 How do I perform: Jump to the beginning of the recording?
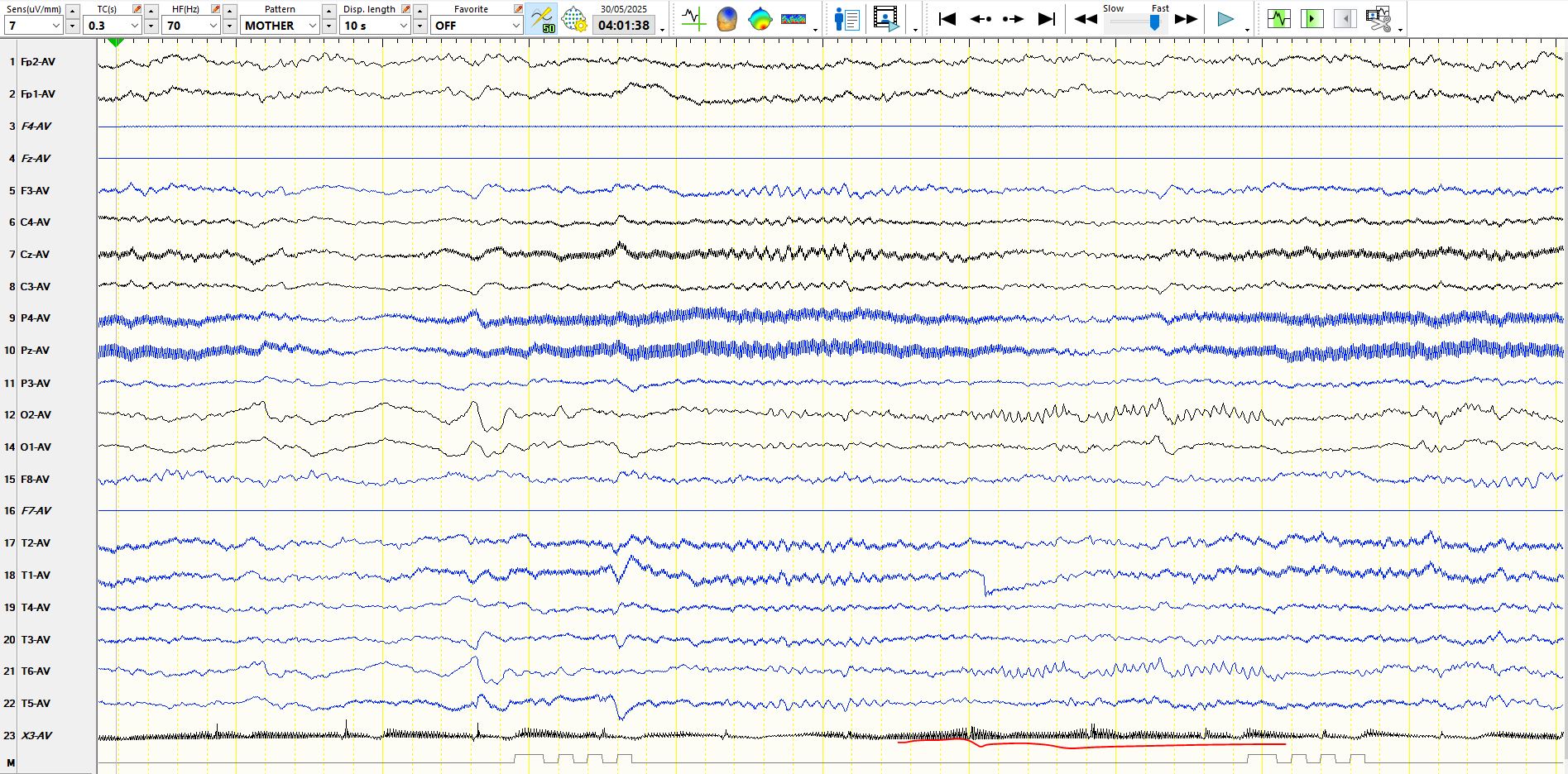tap(947, 18)
